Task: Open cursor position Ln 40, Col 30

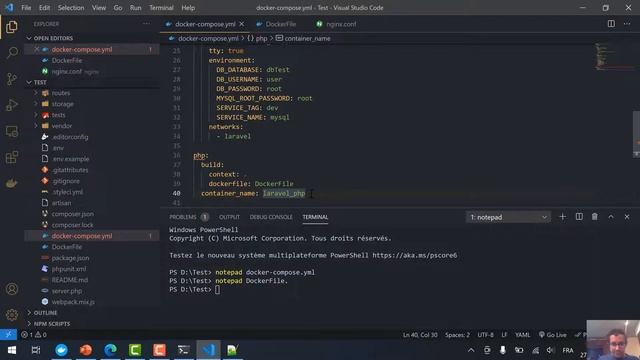Action: pyautogui.click(x=420, y=335)
